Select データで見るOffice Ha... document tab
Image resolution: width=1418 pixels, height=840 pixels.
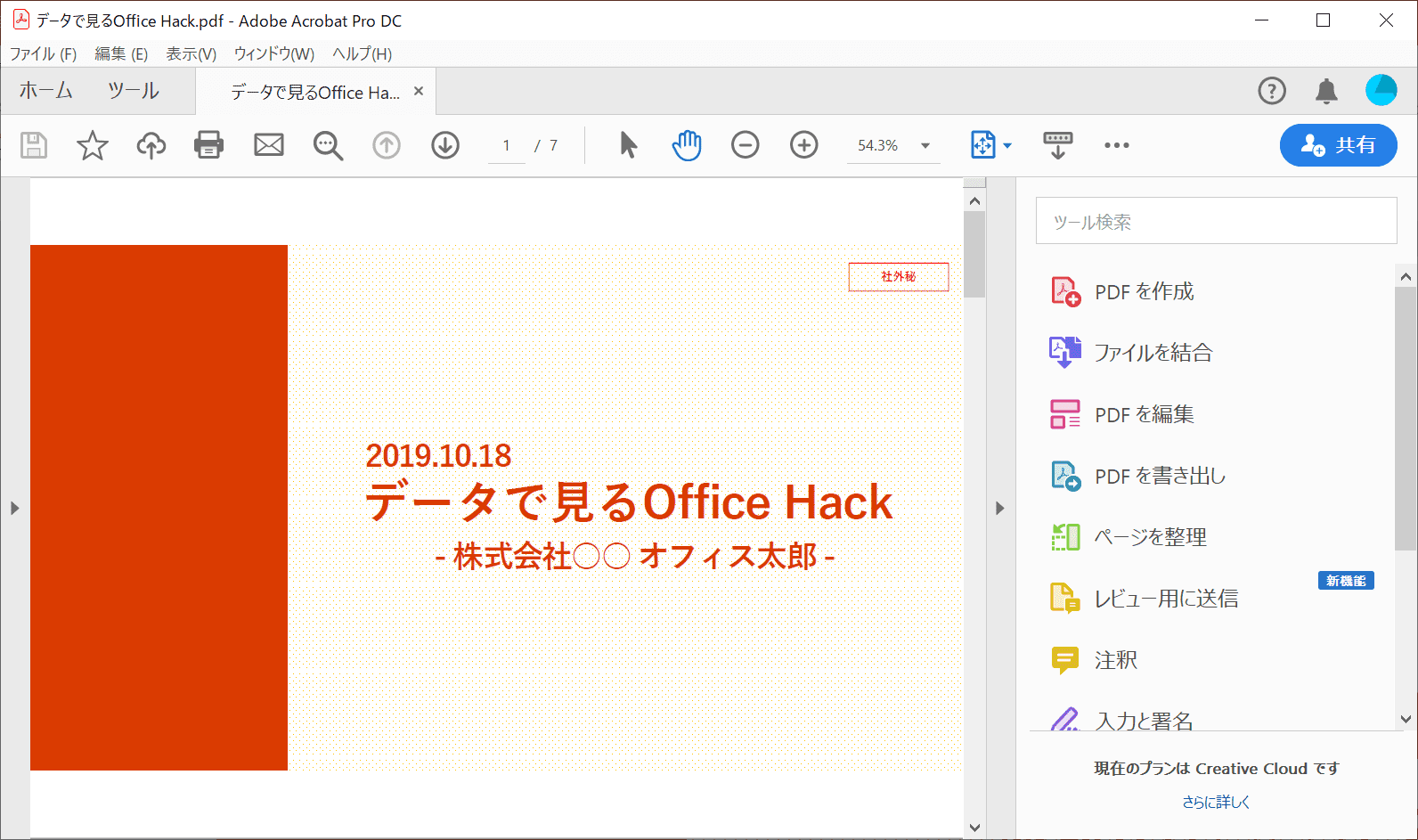coord(315,92)
